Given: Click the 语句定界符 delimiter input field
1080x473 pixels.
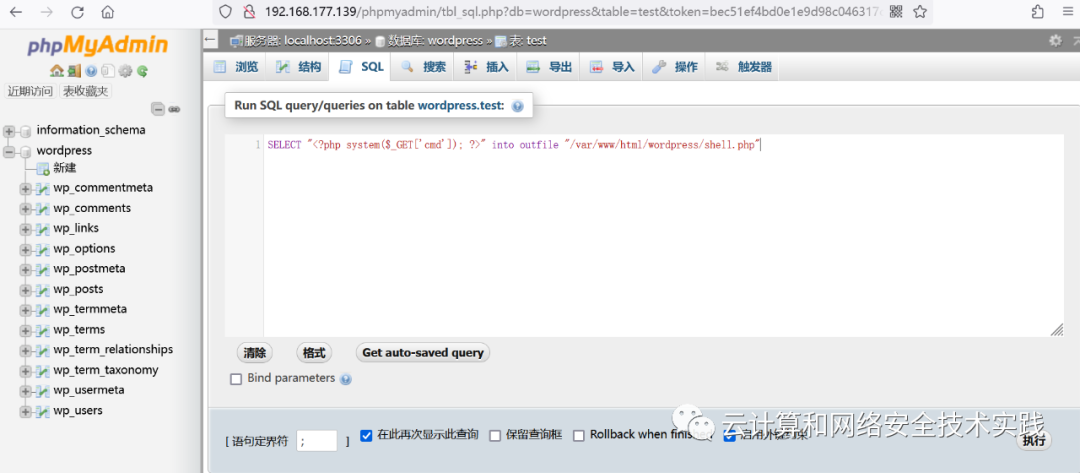Looking at the screenshot, I should [x=317, y=441].
